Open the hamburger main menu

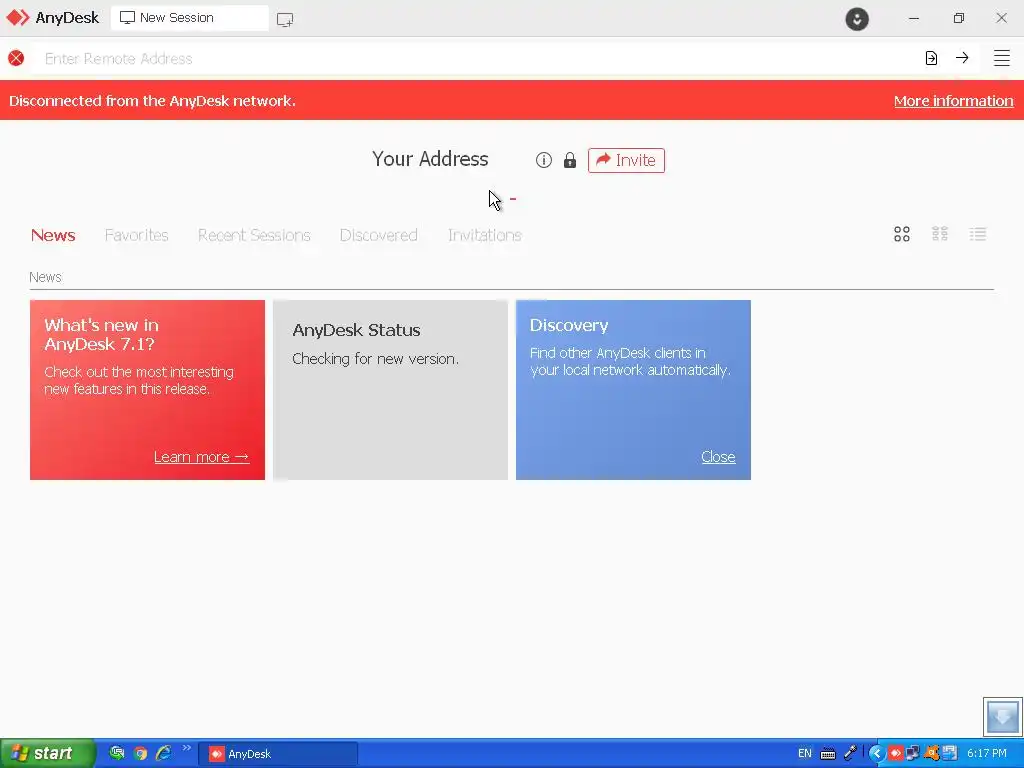pyautogui.click(x=1002, y=58)
